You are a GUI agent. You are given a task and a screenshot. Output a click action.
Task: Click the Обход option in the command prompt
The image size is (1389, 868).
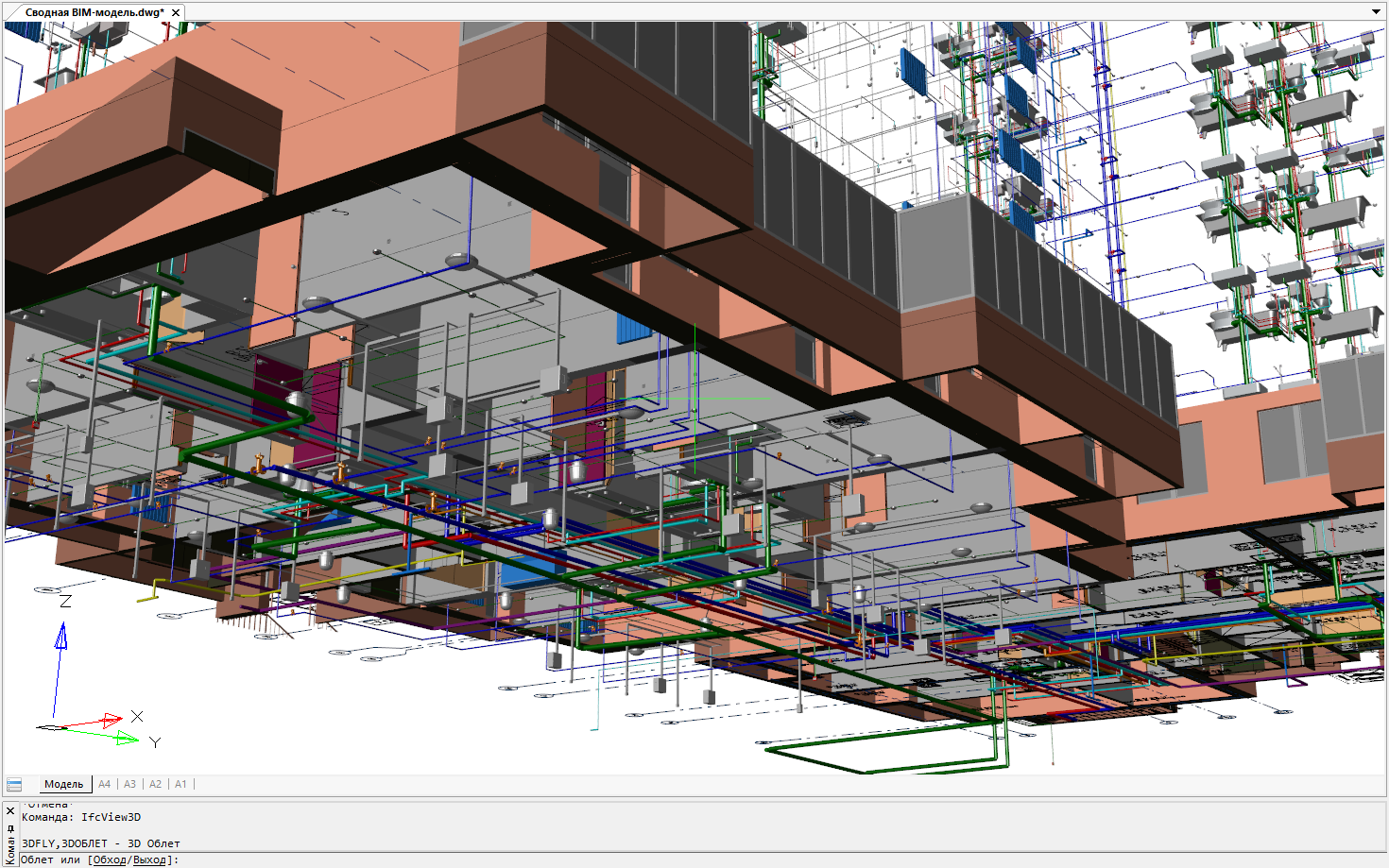pos(109,860)
